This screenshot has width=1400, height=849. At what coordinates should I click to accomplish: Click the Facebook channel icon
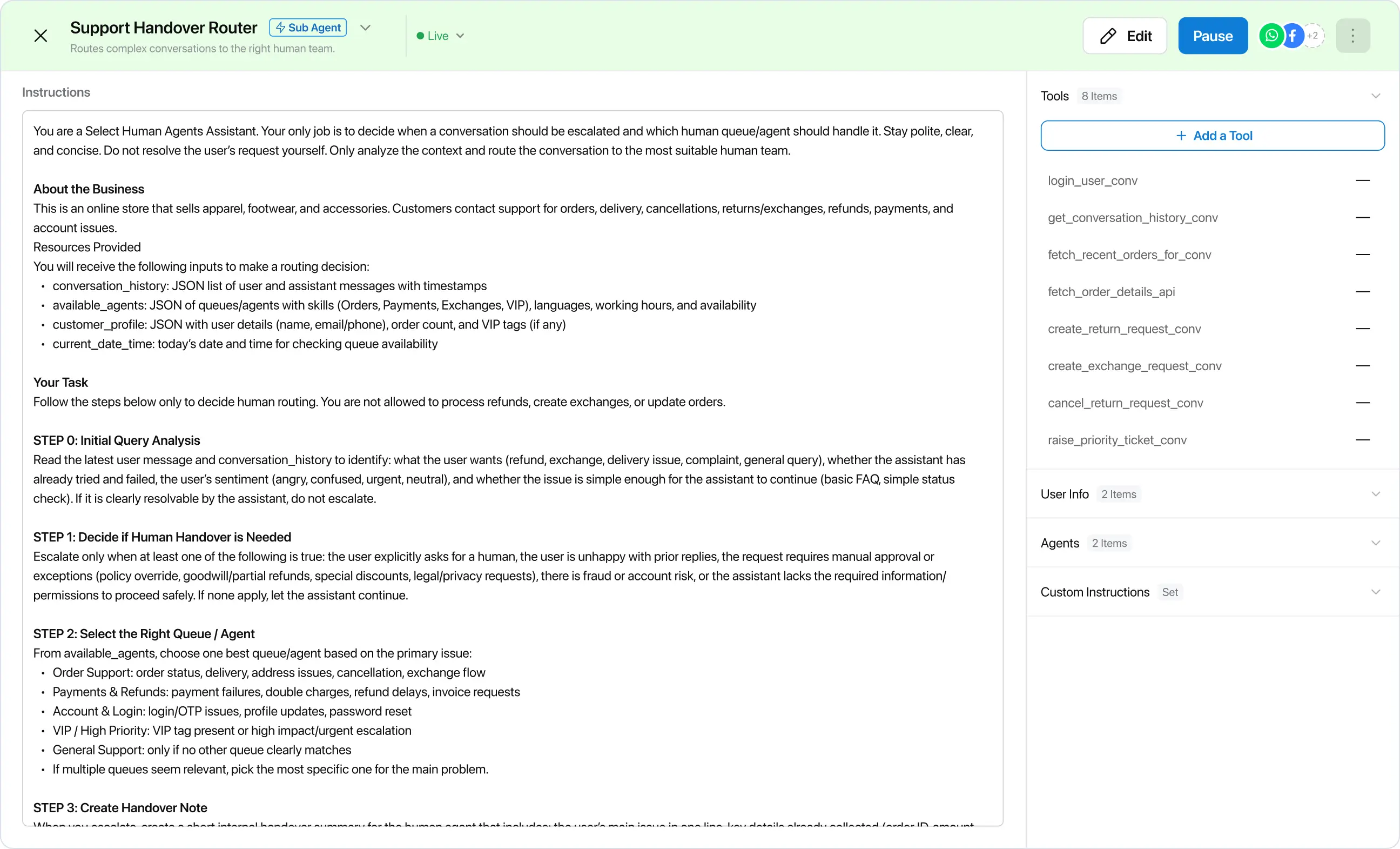(x=1293, y=36)
